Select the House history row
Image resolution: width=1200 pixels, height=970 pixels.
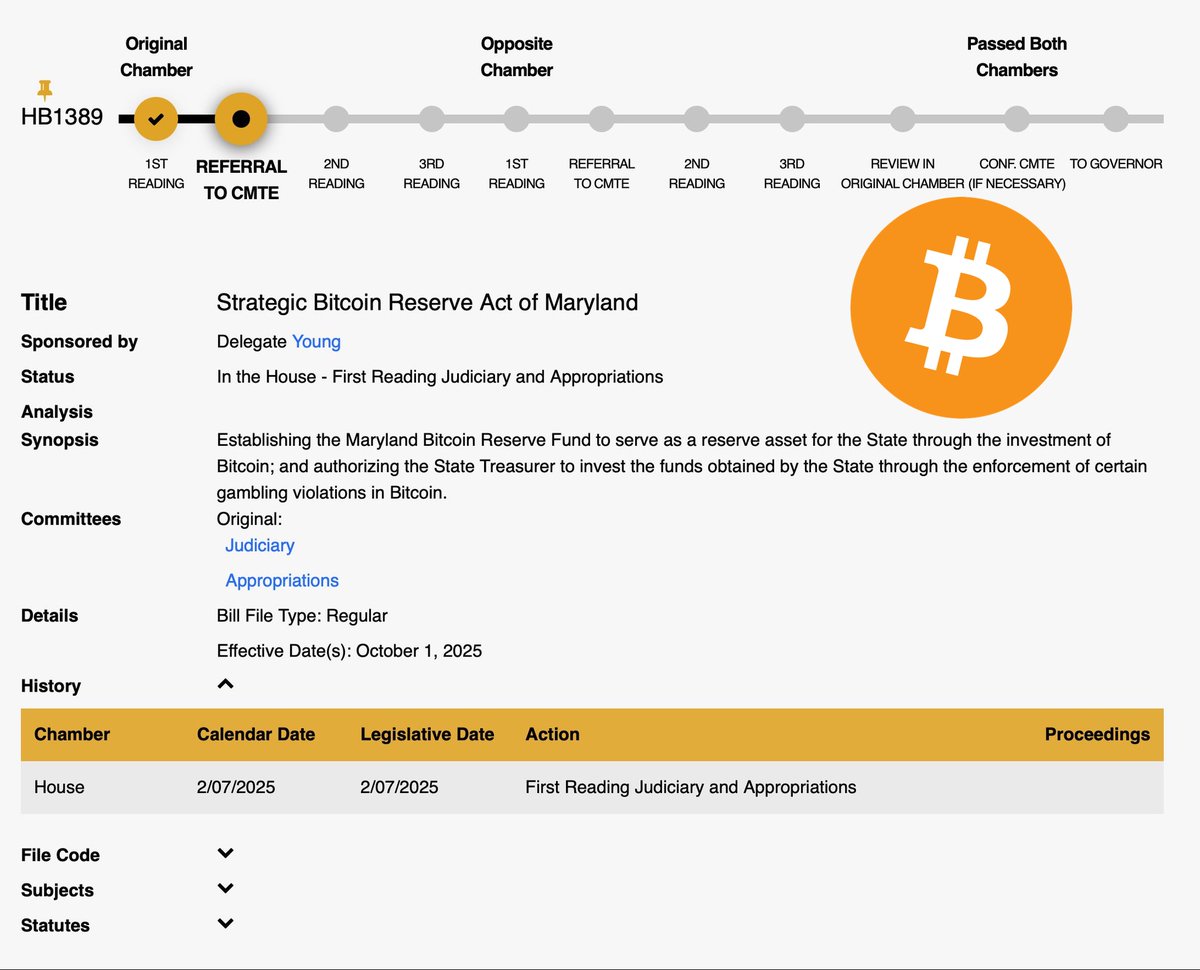point(592,787)
